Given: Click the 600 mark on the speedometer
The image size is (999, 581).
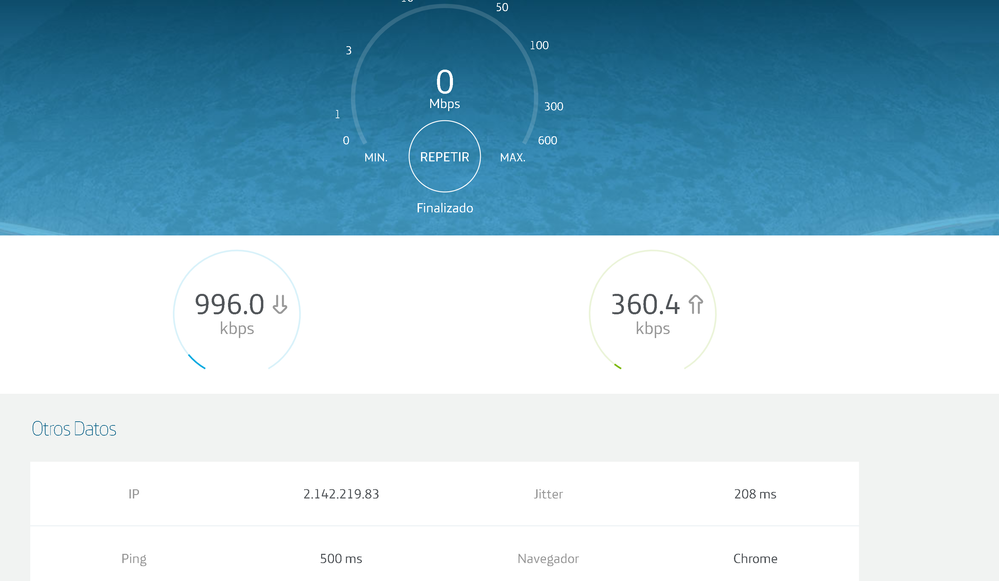Looking at the screenshot, I should point(547,141).
